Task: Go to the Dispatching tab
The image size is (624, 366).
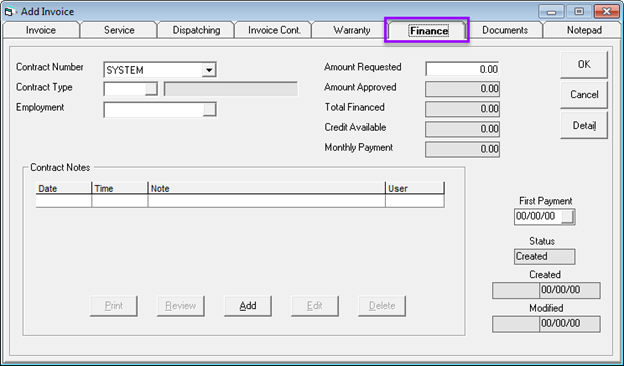Action: (196, 30)
